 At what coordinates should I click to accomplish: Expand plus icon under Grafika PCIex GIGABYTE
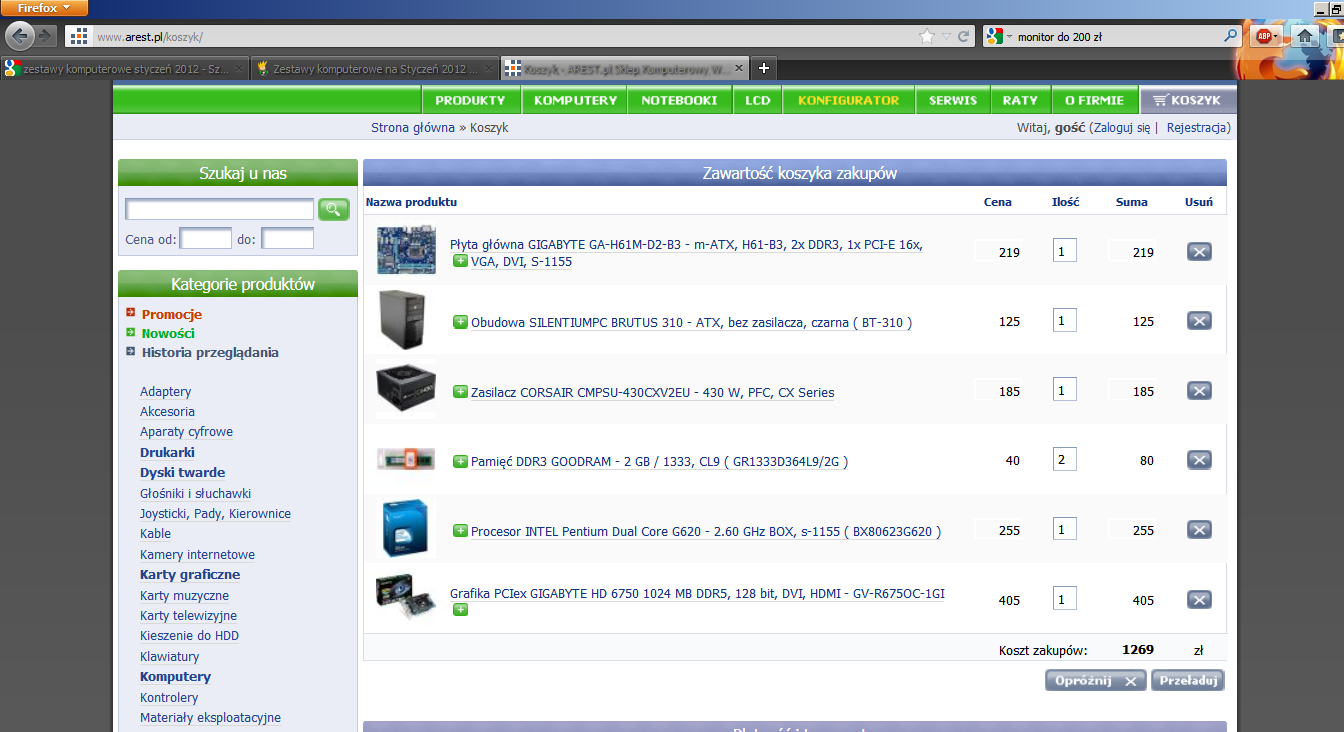(460, 609)
